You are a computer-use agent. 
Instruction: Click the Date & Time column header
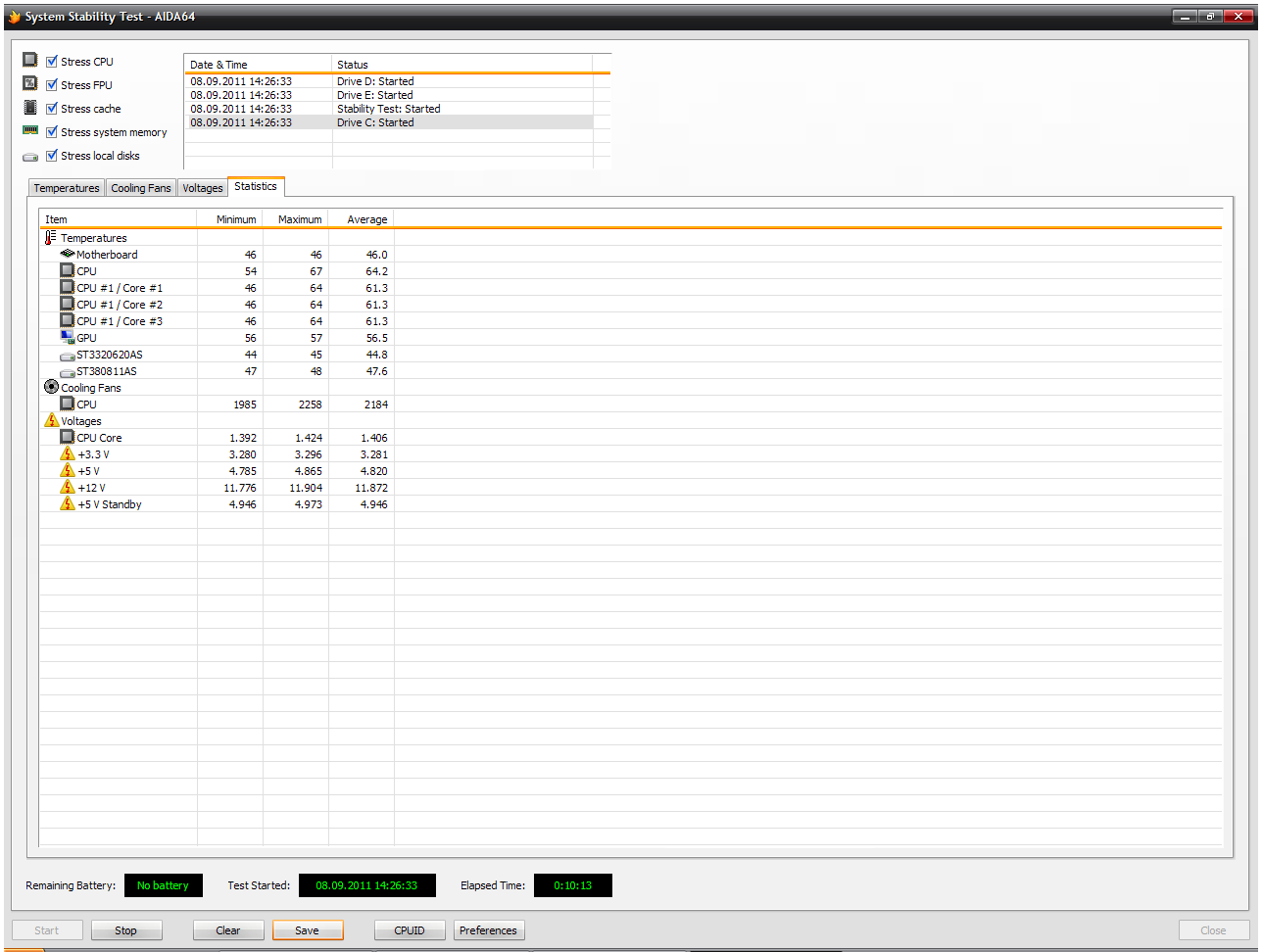pos(258,65)
